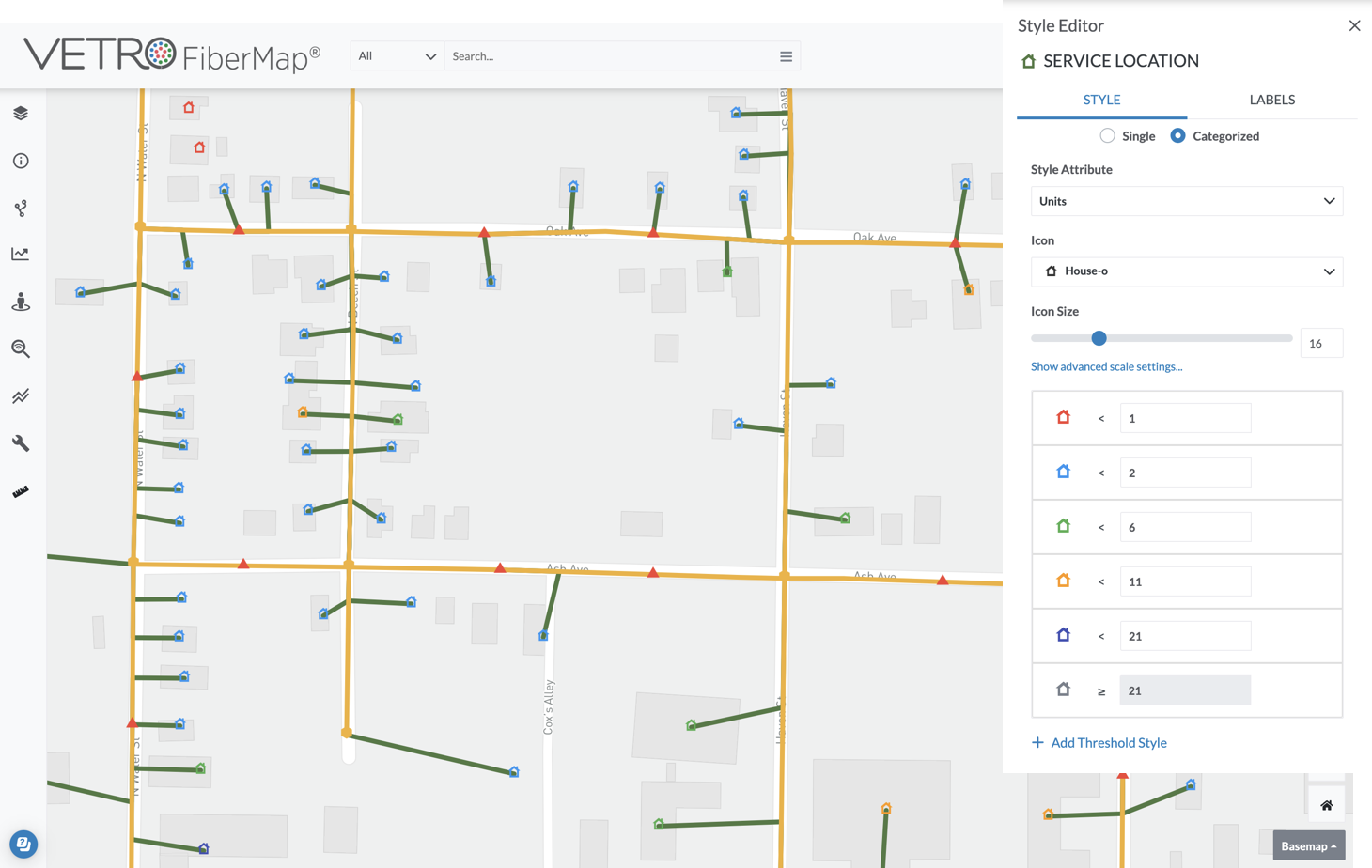
Task: Click the orange house icon for threshold 11
Action: (x=1063, y=581)
